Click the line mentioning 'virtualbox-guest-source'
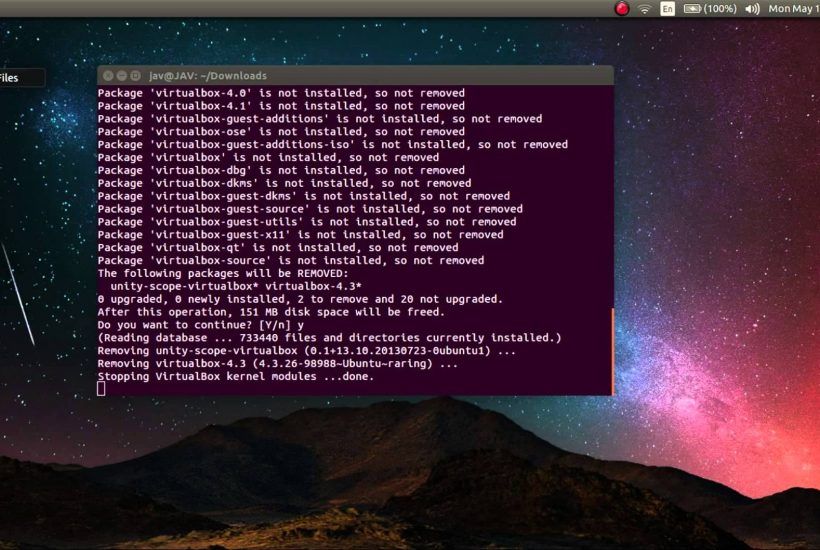 [310, 209]
